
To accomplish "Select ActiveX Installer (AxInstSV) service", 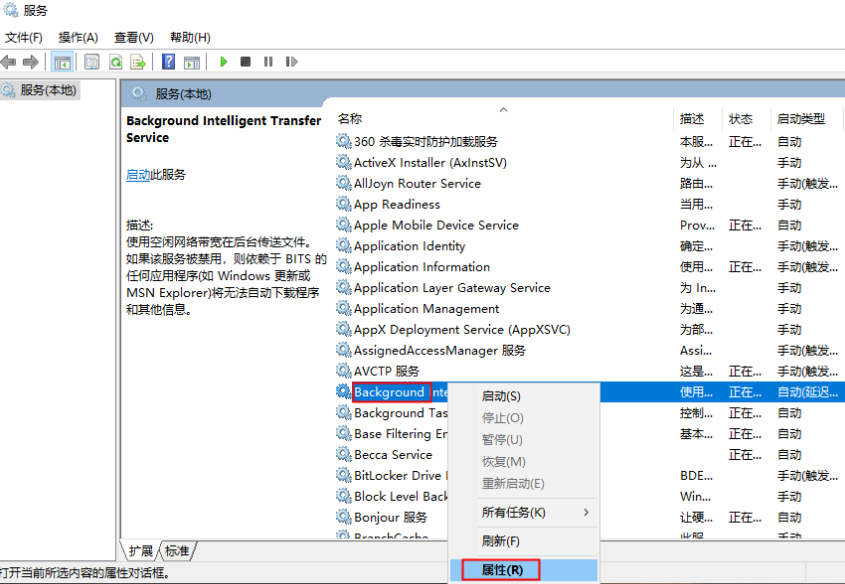I will point(430,163).
